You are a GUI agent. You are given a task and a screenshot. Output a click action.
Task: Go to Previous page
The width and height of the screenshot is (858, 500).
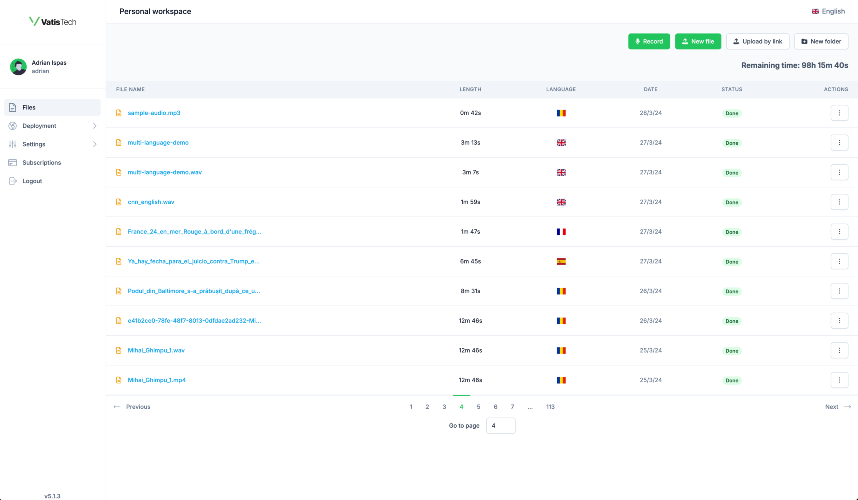[132, 407]
